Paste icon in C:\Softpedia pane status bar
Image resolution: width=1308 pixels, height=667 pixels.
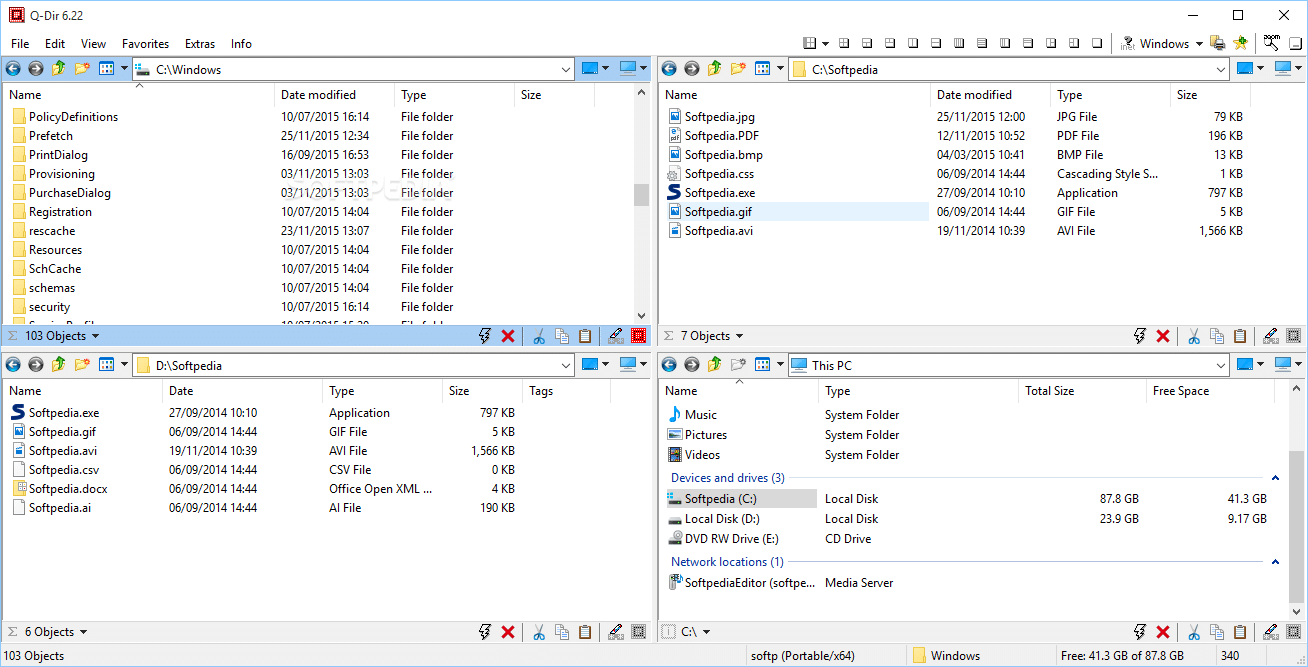coord(1240,336)
